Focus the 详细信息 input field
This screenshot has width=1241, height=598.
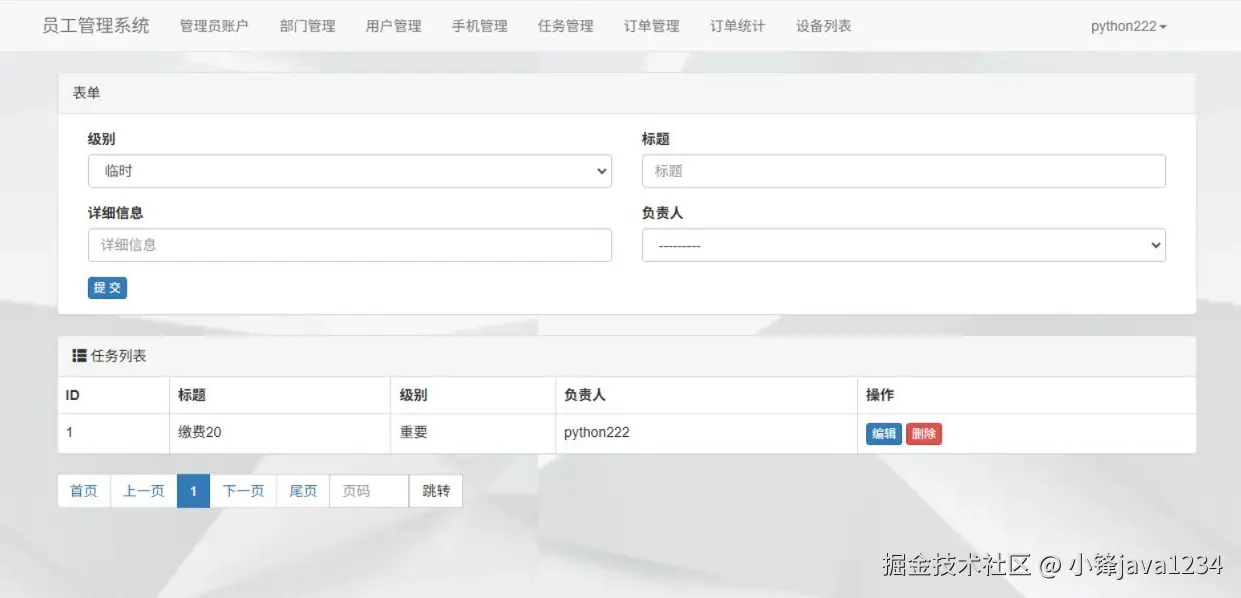pos(350,245)
